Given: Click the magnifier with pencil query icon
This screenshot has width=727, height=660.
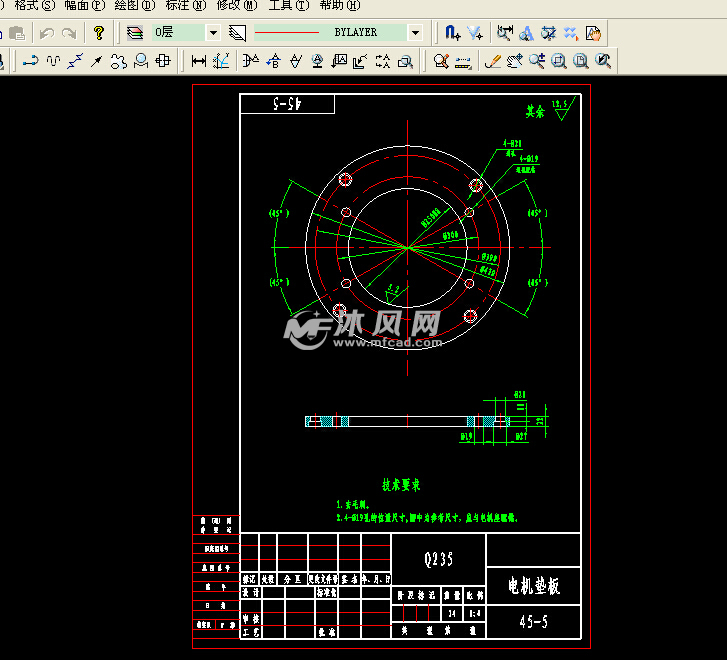Looking at the screenshot, I should pos(441,61).
